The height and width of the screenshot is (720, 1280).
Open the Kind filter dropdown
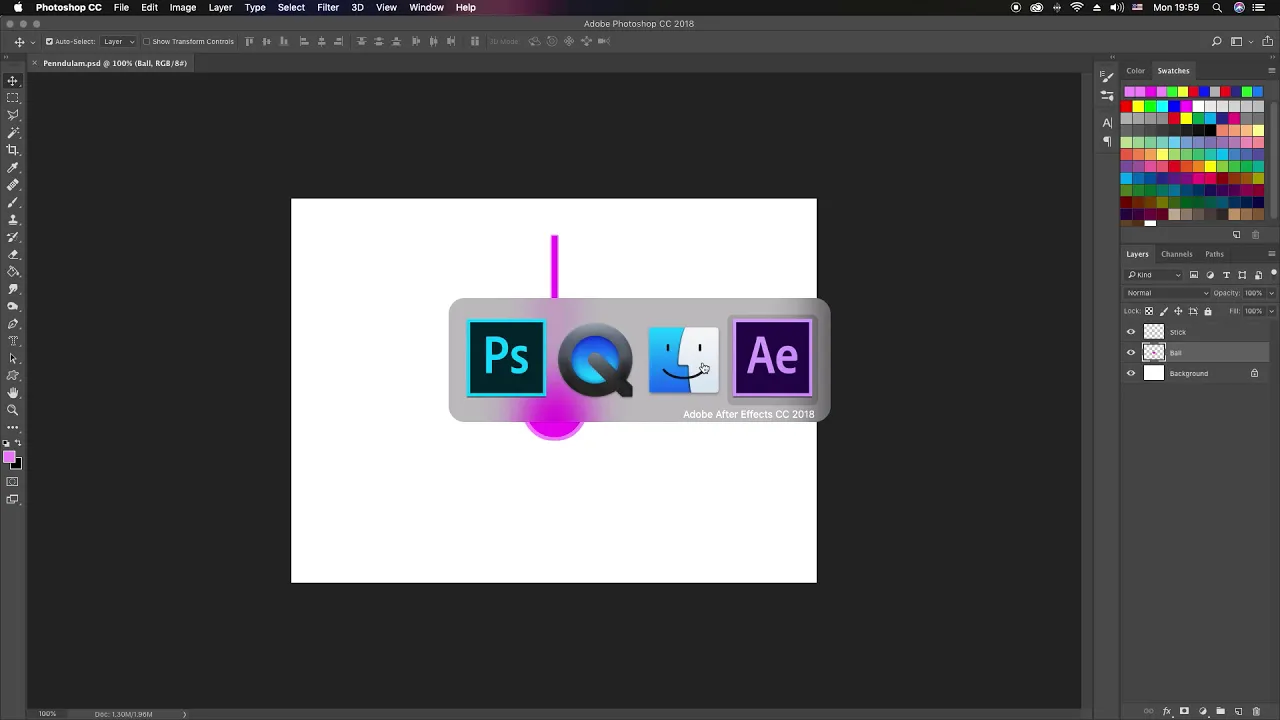[x=1155, y=275]
